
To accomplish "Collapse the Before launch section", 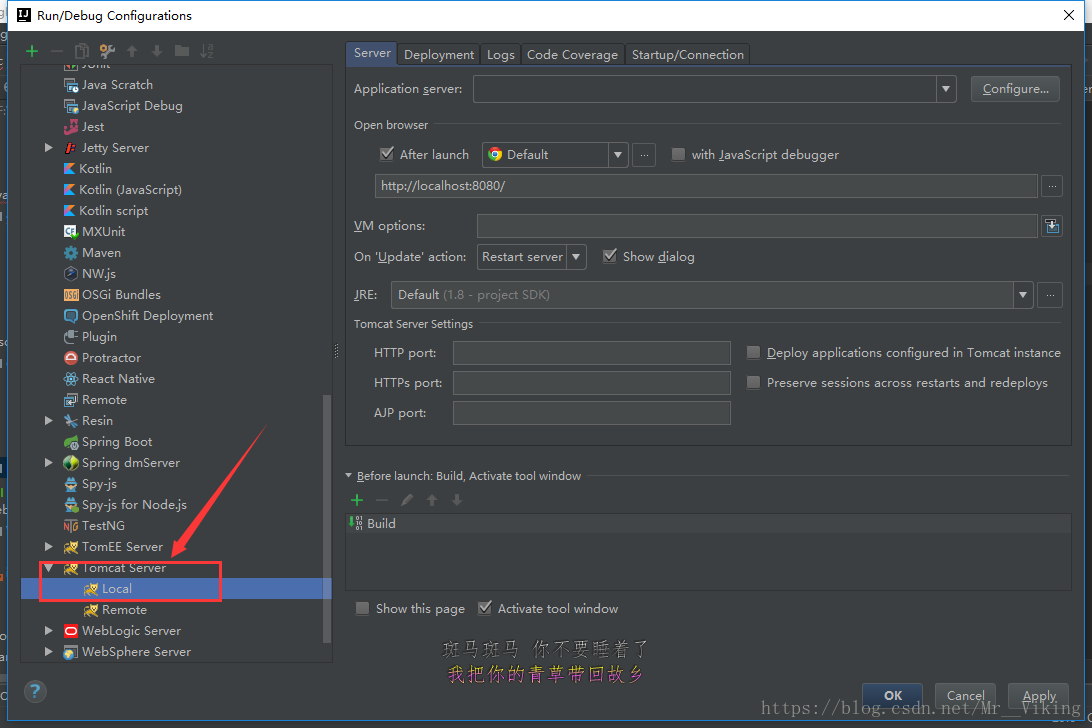I will [x=349, y=476].
